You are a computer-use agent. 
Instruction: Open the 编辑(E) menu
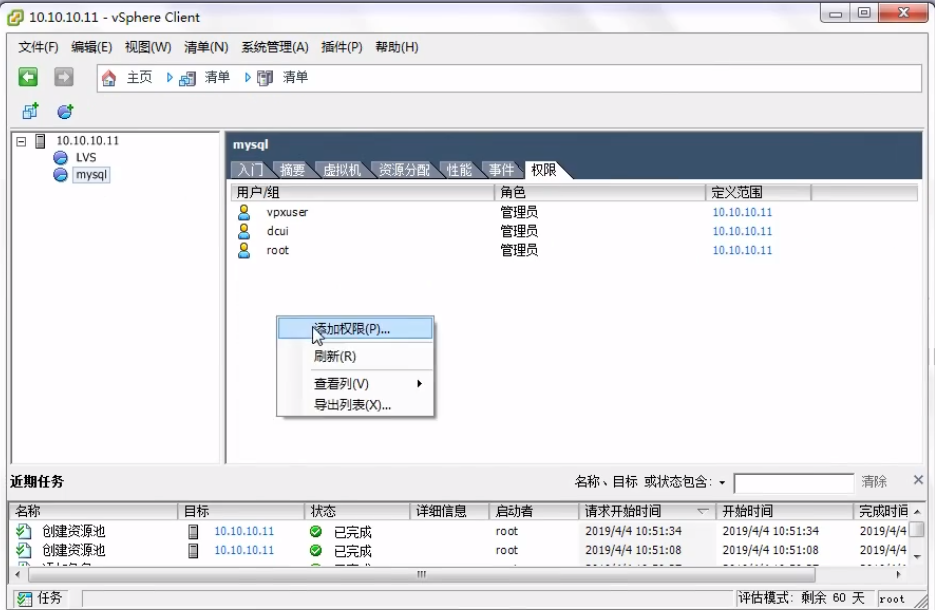pyautogui.click(x=91, y=47)
